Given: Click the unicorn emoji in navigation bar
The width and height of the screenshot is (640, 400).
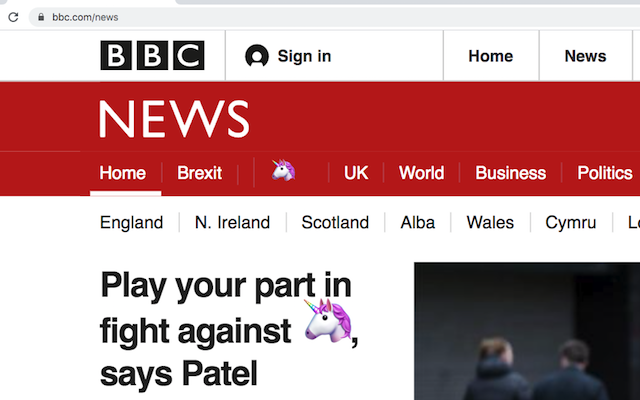Looking at the screenshot, I should [283, 170].
